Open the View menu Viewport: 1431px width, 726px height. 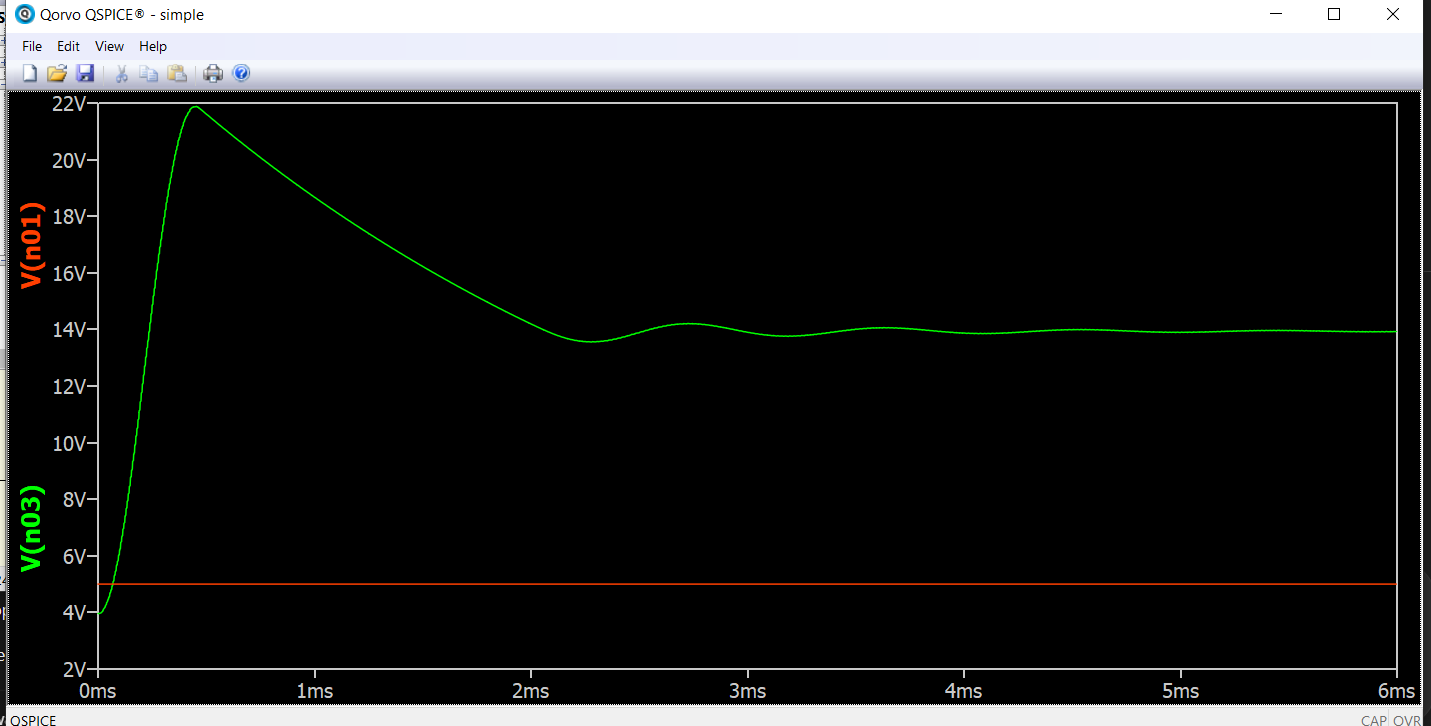point(109,46)
